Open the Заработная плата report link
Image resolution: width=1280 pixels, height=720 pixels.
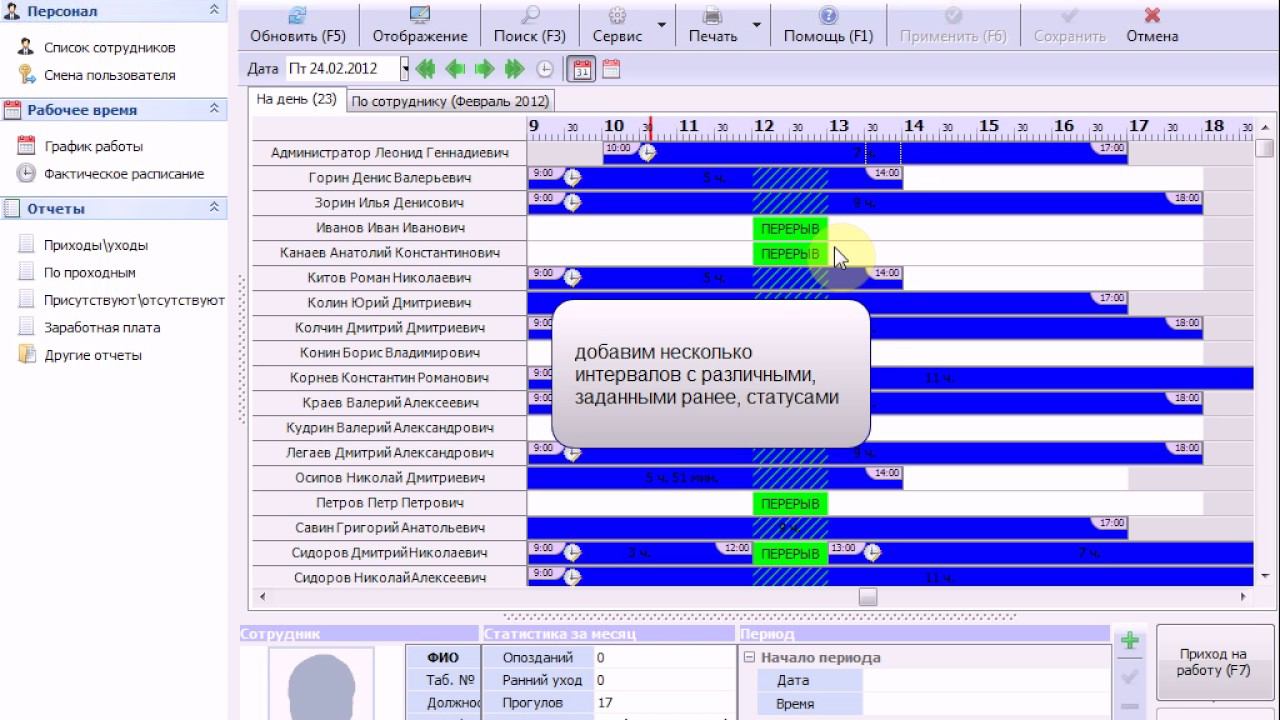101,327
